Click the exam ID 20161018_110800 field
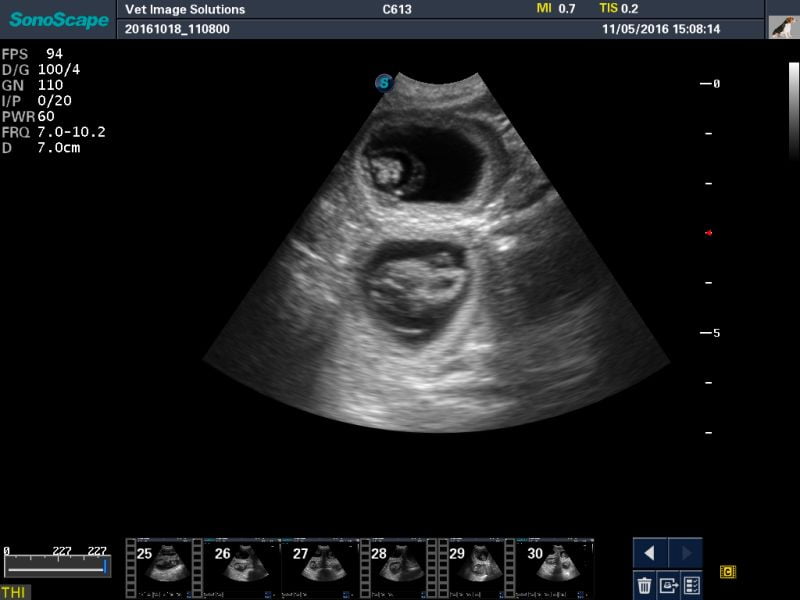This screenshot has height=600, width=800. point(177,29)
